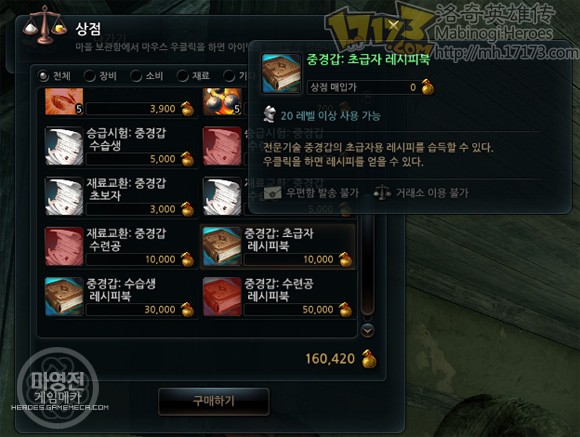Viewport: 580px width, 437px height.
Task: Select the red 중경갑: 수련공 레시피북 book icon
Action: [222, 297]
